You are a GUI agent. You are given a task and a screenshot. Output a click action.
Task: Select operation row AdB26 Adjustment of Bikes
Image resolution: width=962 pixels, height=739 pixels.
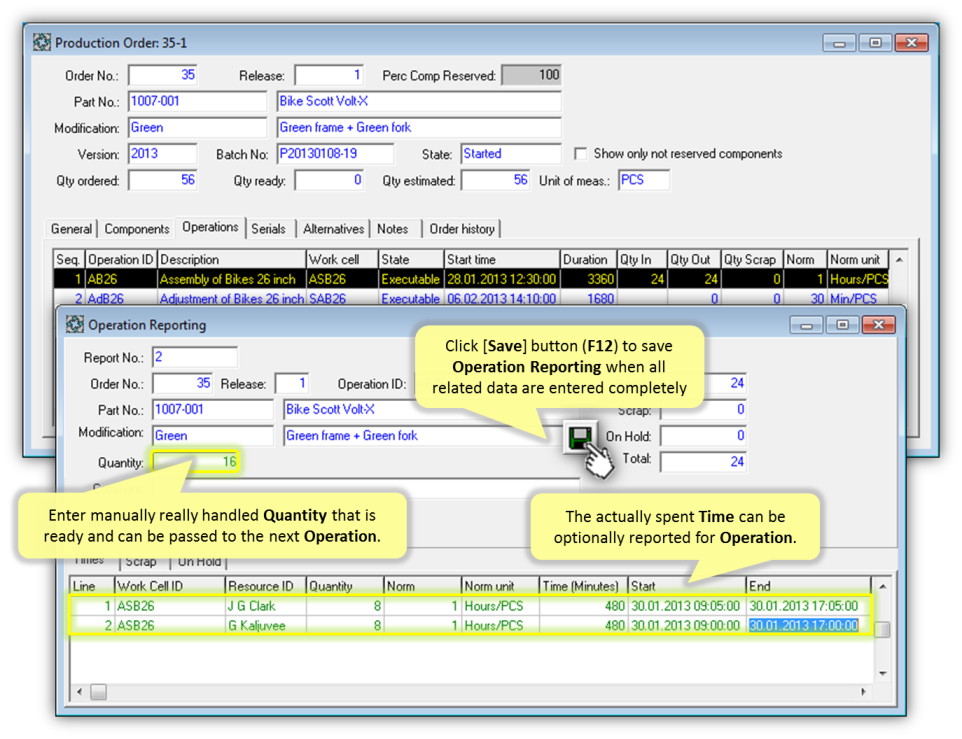click(x=471, y=299)
